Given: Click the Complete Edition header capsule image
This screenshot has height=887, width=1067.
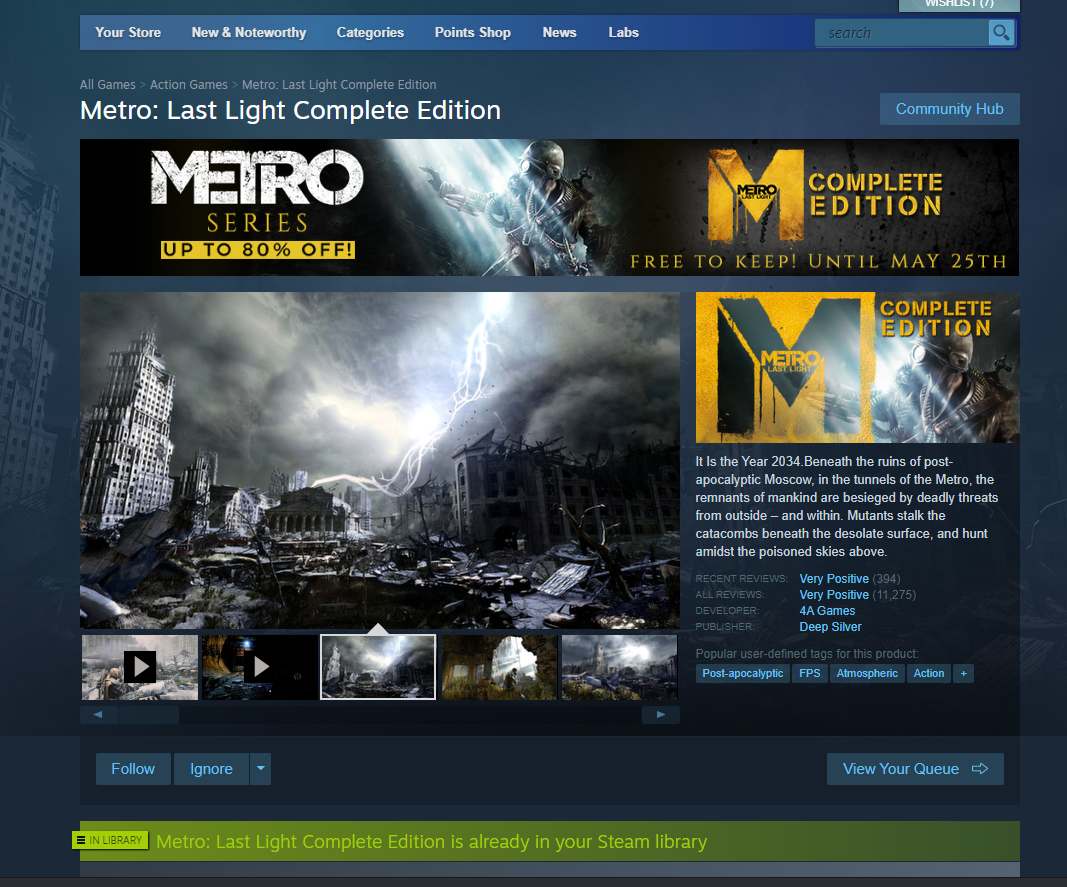Looking at the screenshot, I should [x=857, y=368].
